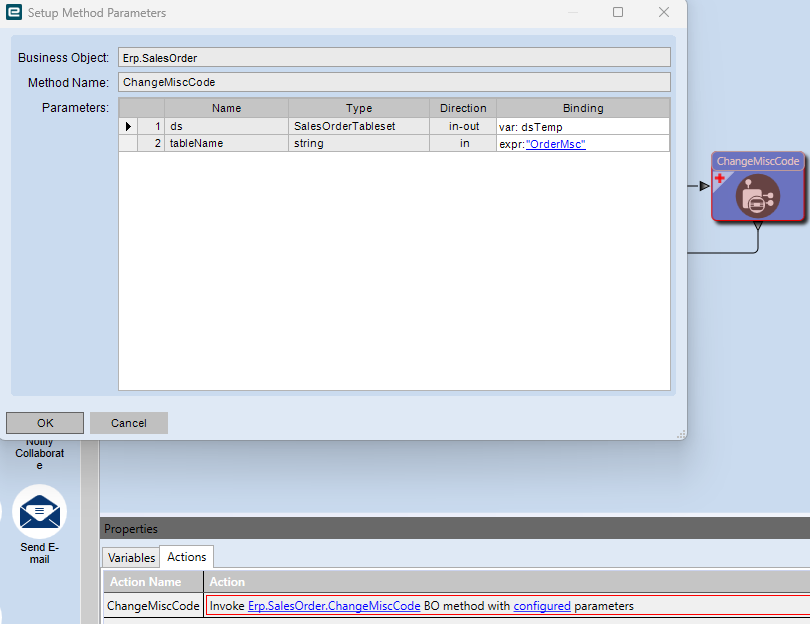Viewport: 810px width, 624px height.
Task: Select the row indicator arrow for ds
Action: tap(128, 126)
